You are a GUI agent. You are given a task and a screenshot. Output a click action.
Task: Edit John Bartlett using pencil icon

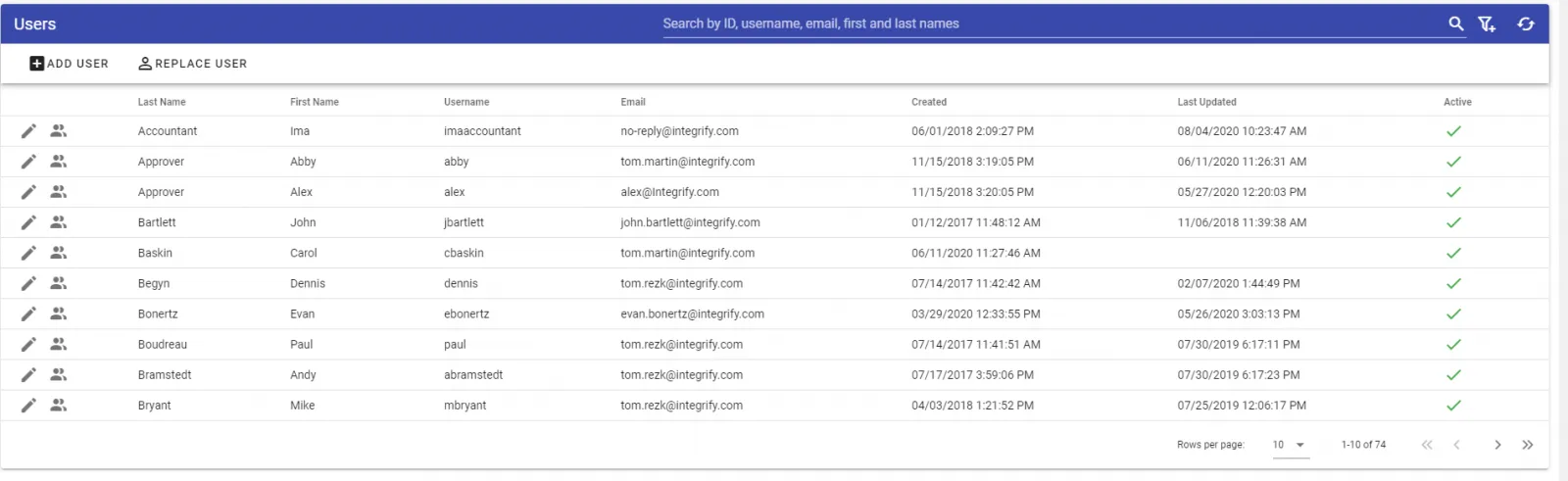[x=28, y=221]
